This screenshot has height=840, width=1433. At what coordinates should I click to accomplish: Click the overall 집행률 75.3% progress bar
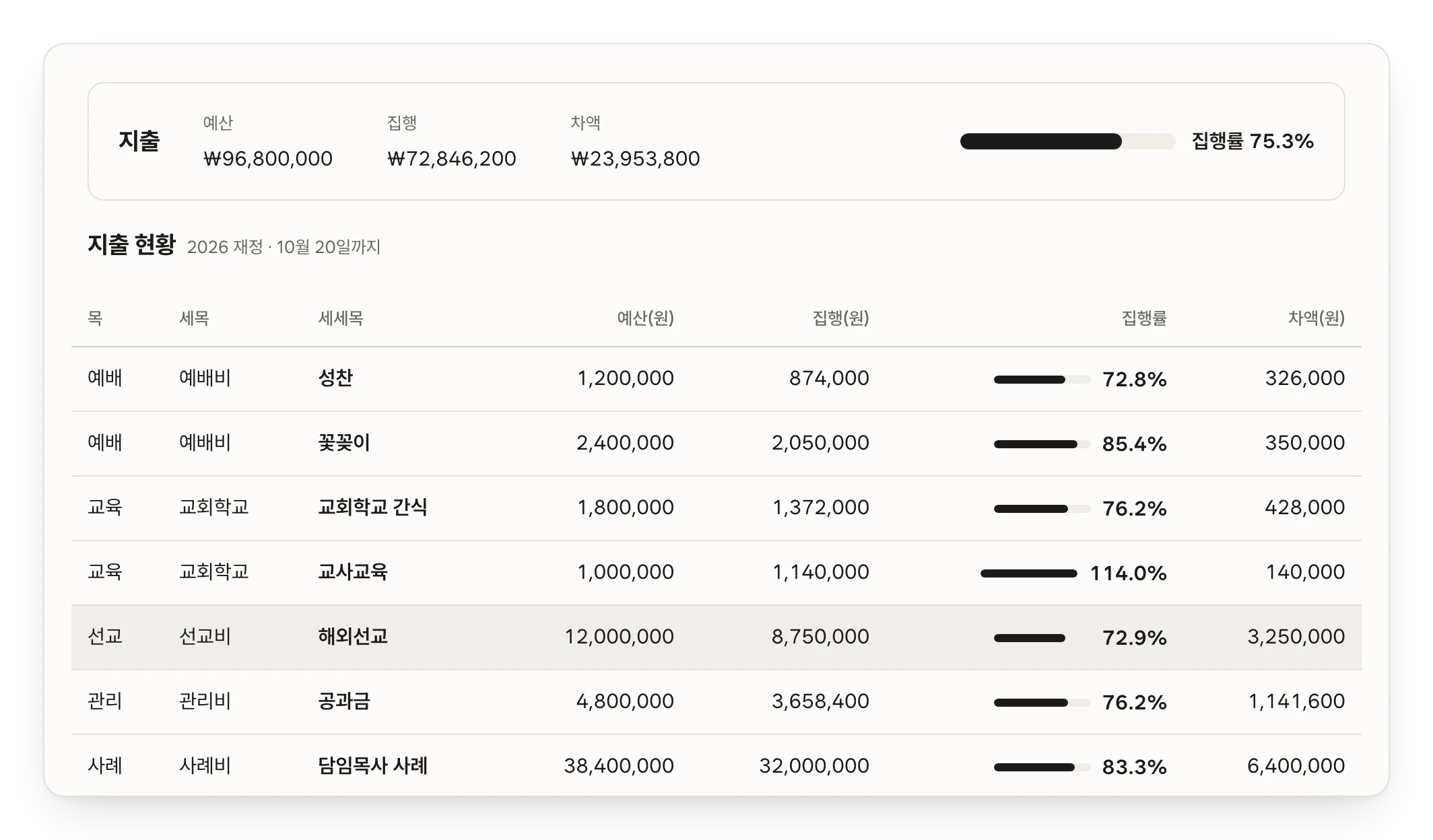(1067, 141)
